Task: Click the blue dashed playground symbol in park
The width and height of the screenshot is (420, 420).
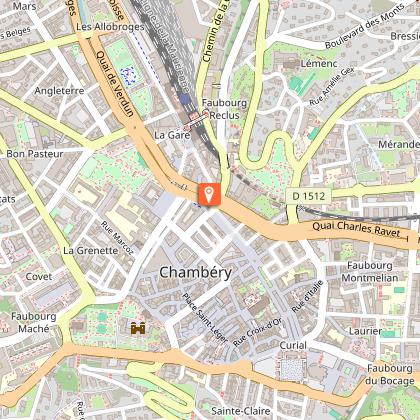Action: 129,74
